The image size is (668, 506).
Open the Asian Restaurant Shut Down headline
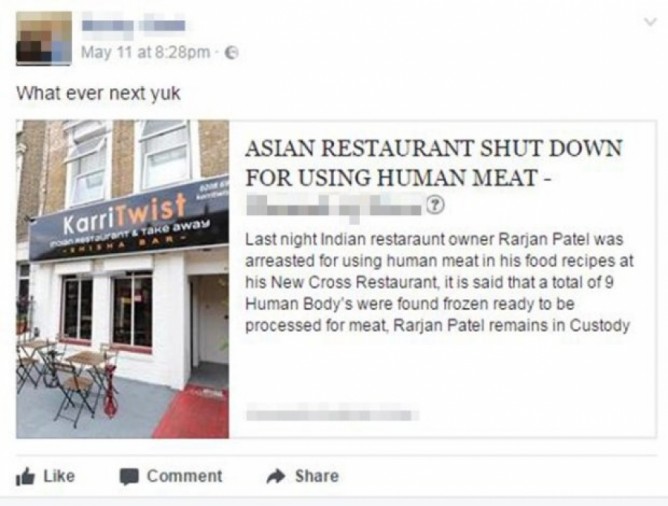click(434, 162)
